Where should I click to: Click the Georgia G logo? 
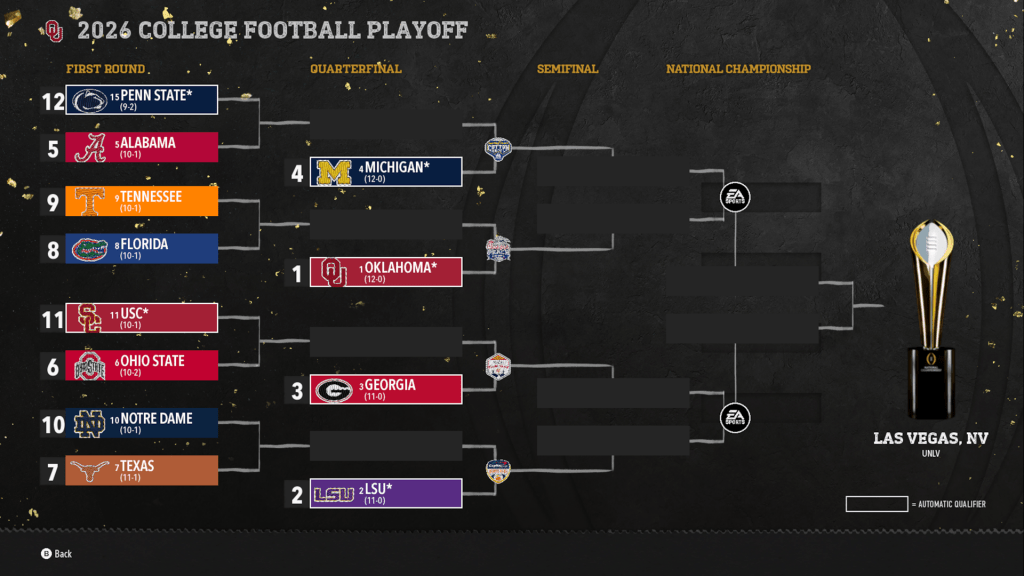point(332,390)
